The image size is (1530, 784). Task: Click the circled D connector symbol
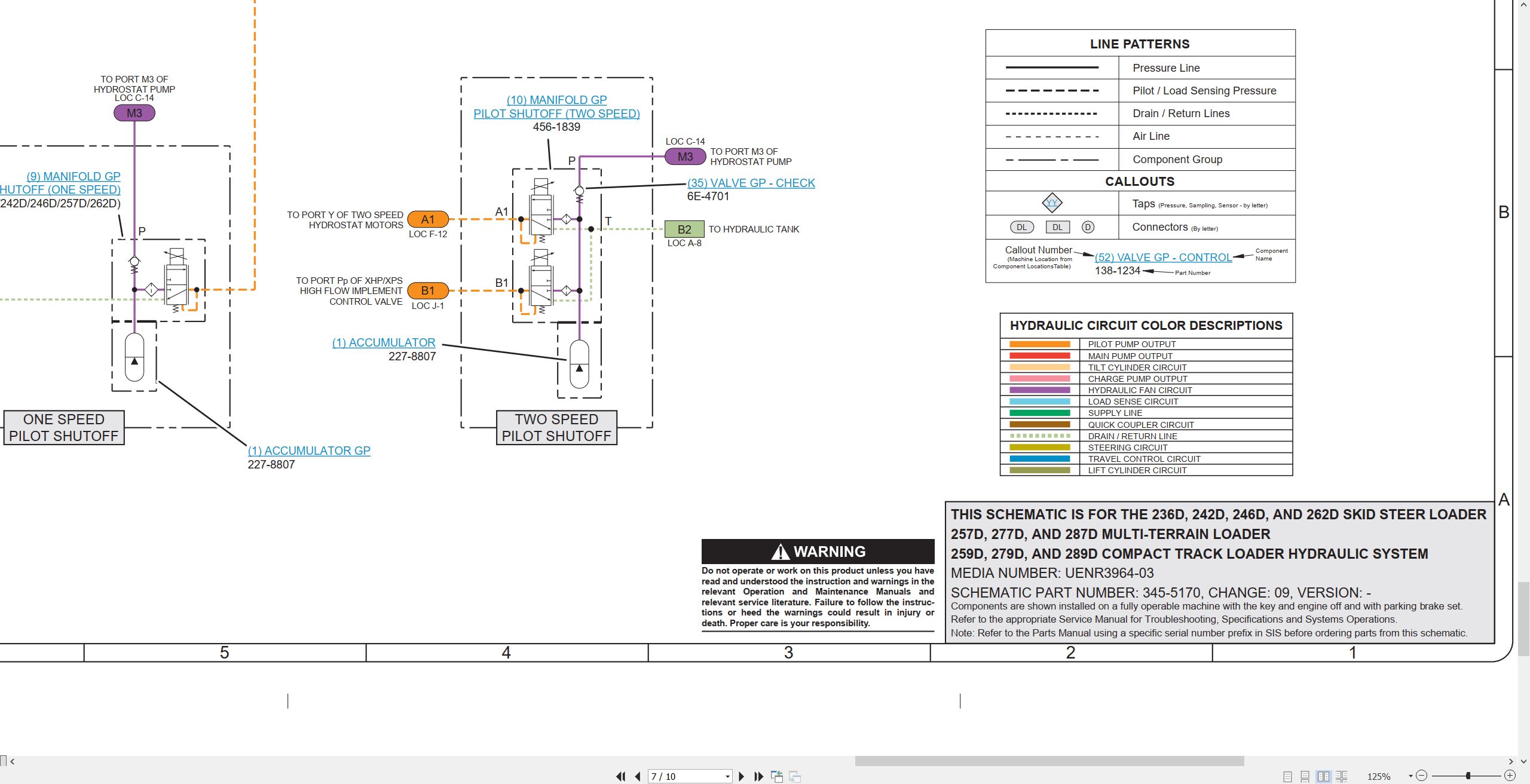tap(1088, 227)
